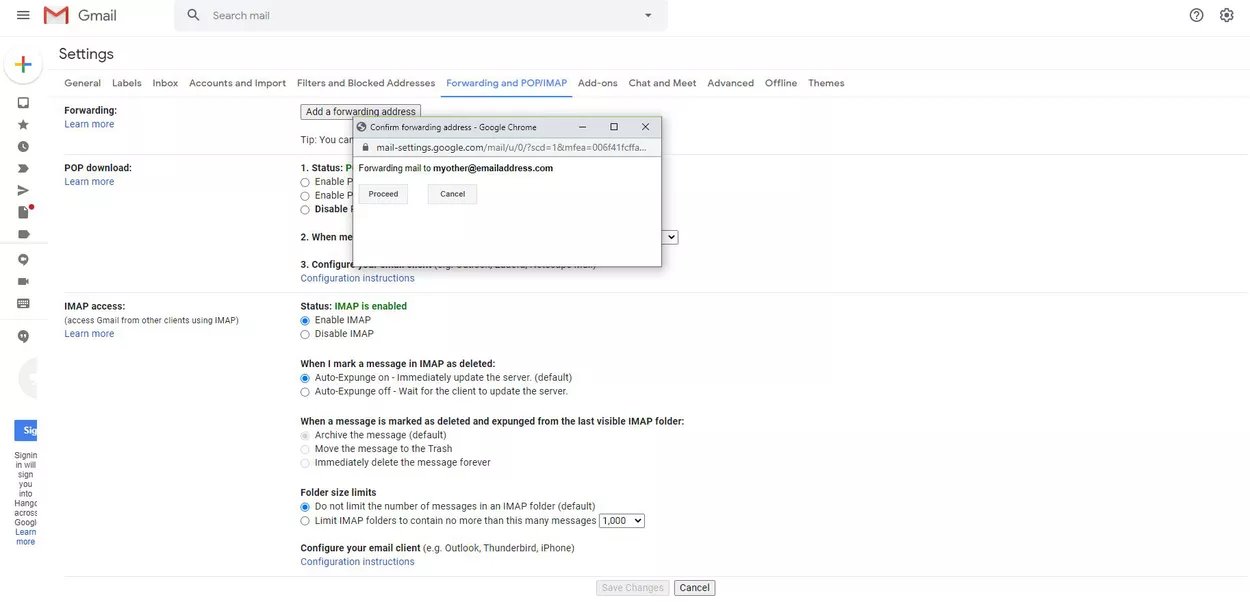Select the Disable POP radio button
Screen dimensions: 1250x602
(305, 210)
